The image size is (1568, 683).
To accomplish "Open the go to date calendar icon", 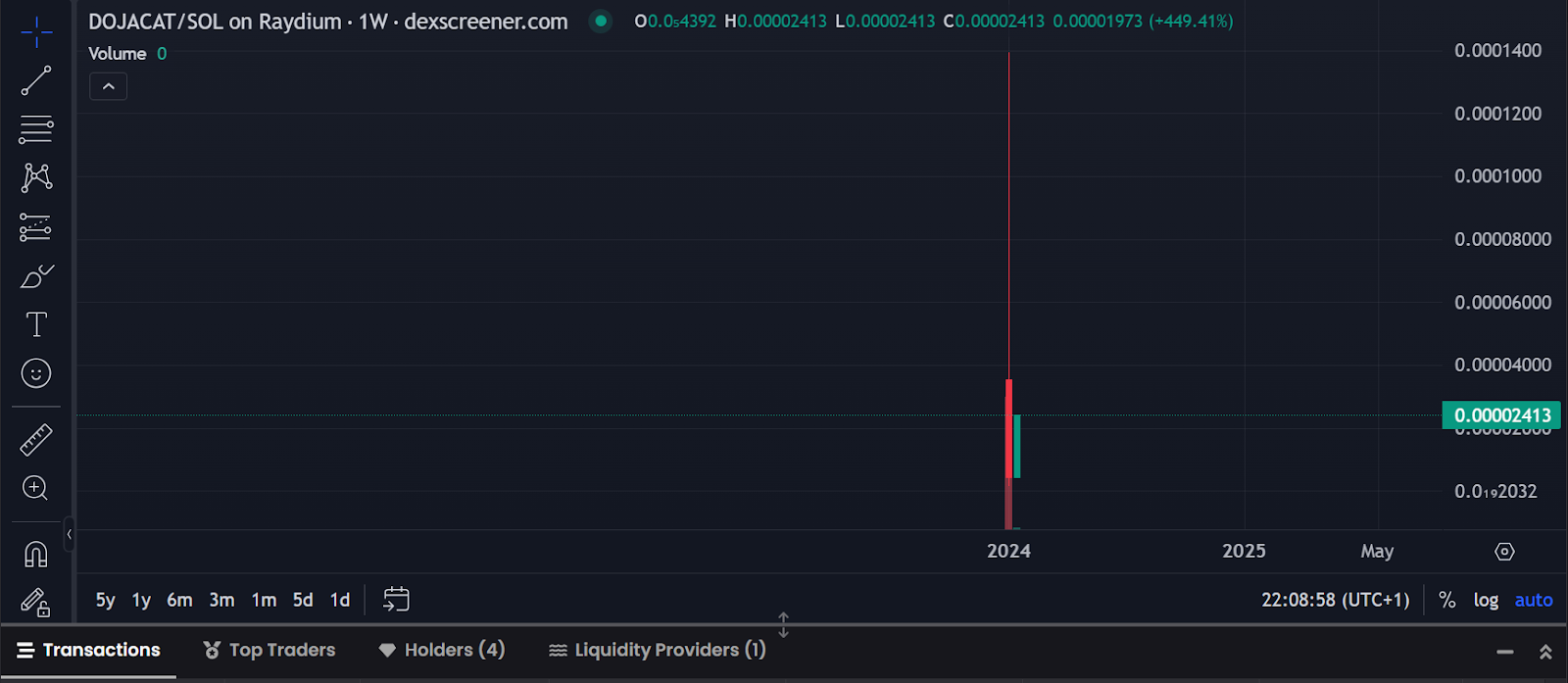I will [x=396, y=600].
